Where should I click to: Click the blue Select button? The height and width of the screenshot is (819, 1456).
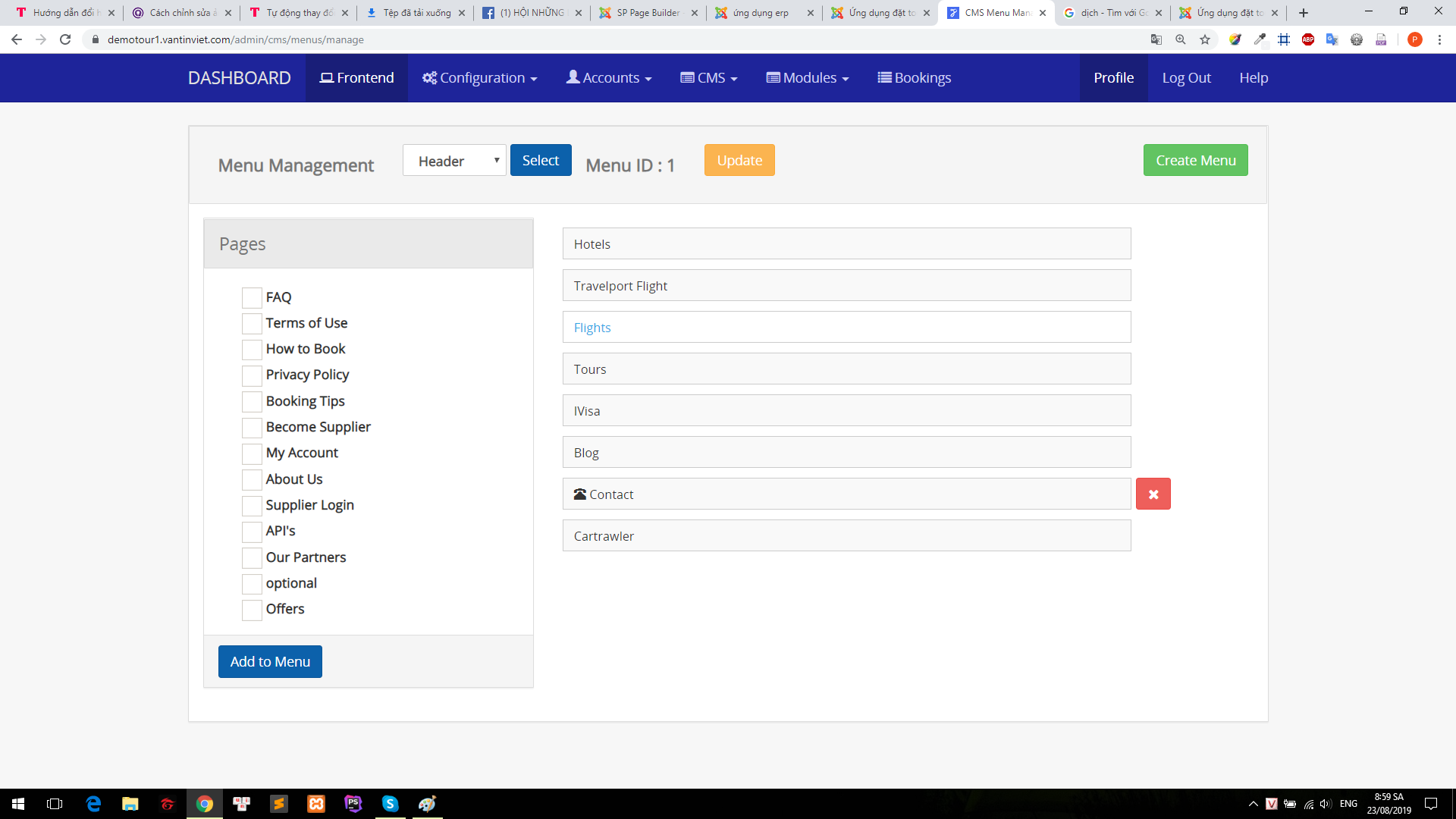(x=541, y=160)
